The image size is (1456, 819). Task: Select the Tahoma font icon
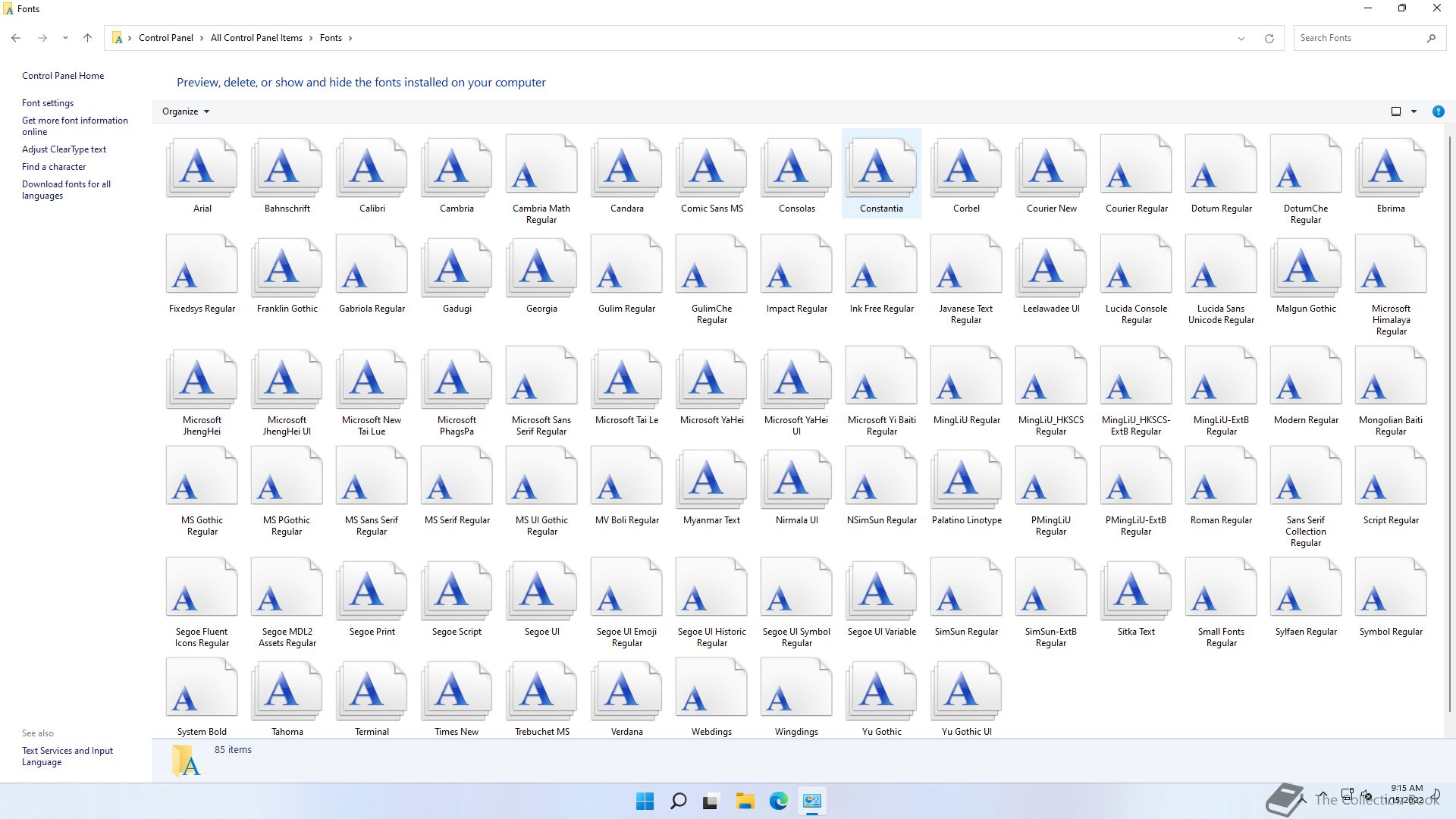point(287,689)
